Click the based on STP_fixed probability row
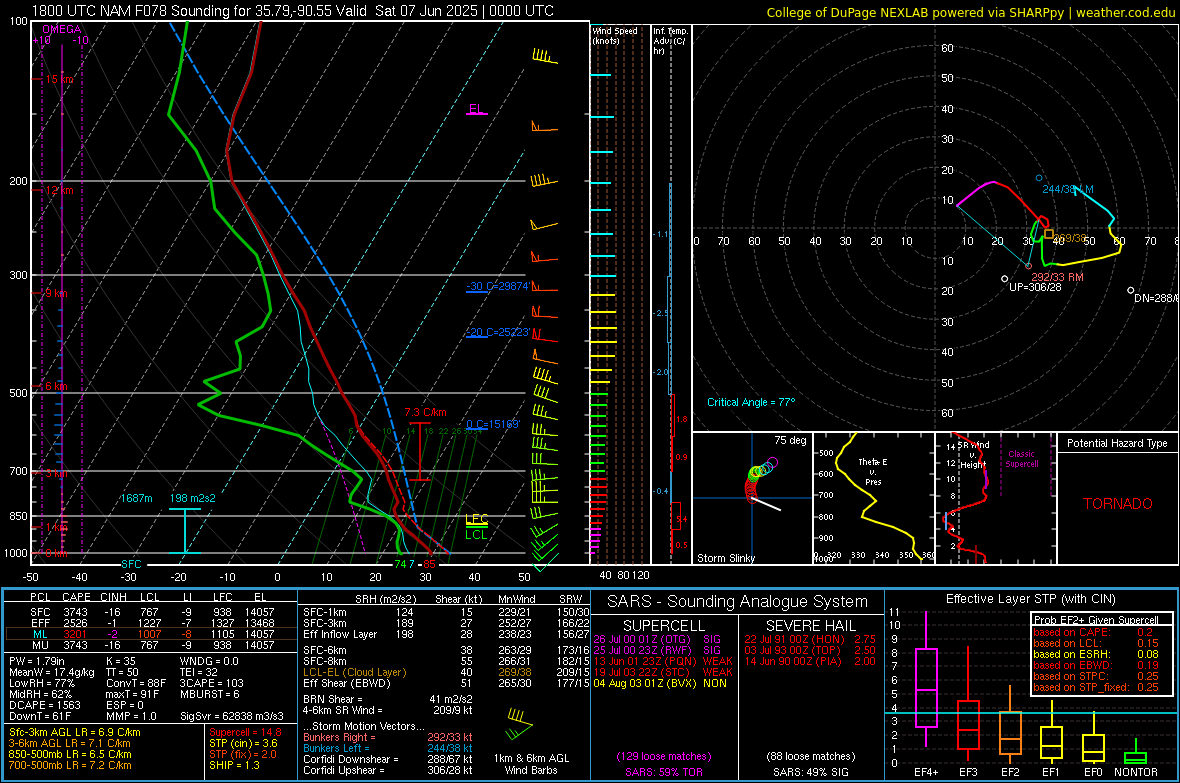Image resolution: width=1180 pixels, height=783 pixels. (x=1096, y=687)
